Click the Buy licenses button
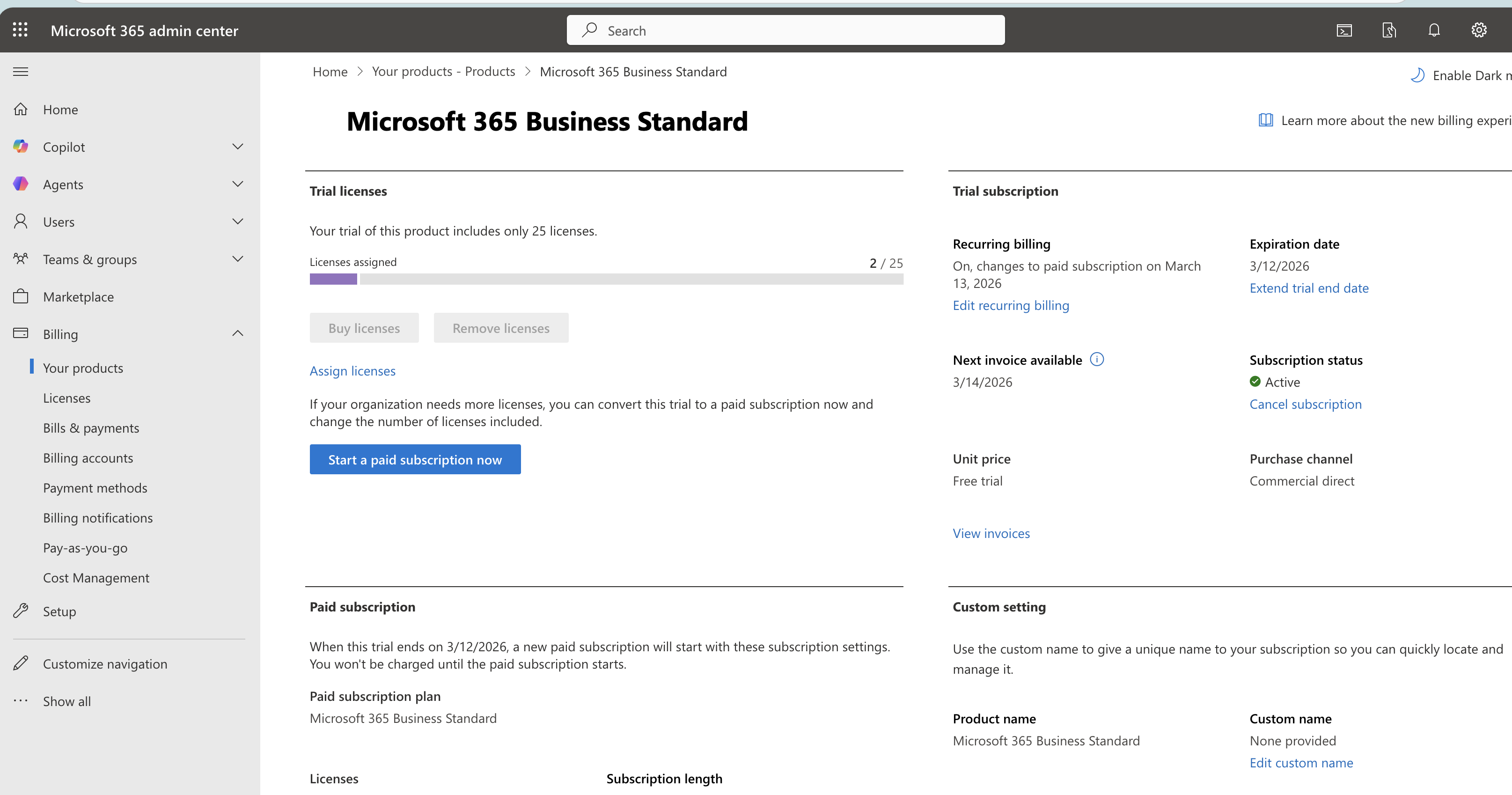Viewport: 1512px width, 795px height. pyautogui.click(x=364, y=328)
